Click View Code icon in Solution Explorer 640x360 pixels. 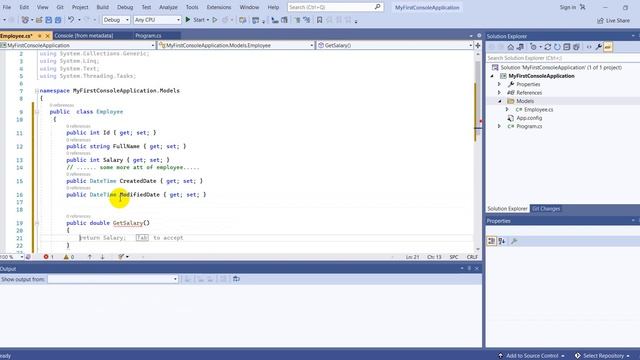tap(589, 47)
